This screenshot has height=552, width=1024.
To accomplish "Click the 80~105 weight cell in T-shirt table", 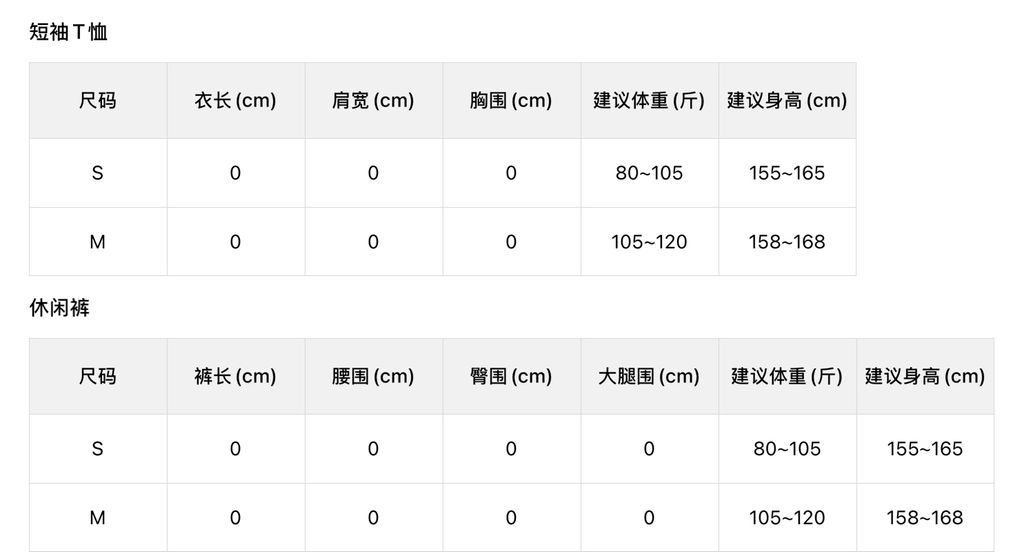I will pyautogui.click(x=649, y=173).
